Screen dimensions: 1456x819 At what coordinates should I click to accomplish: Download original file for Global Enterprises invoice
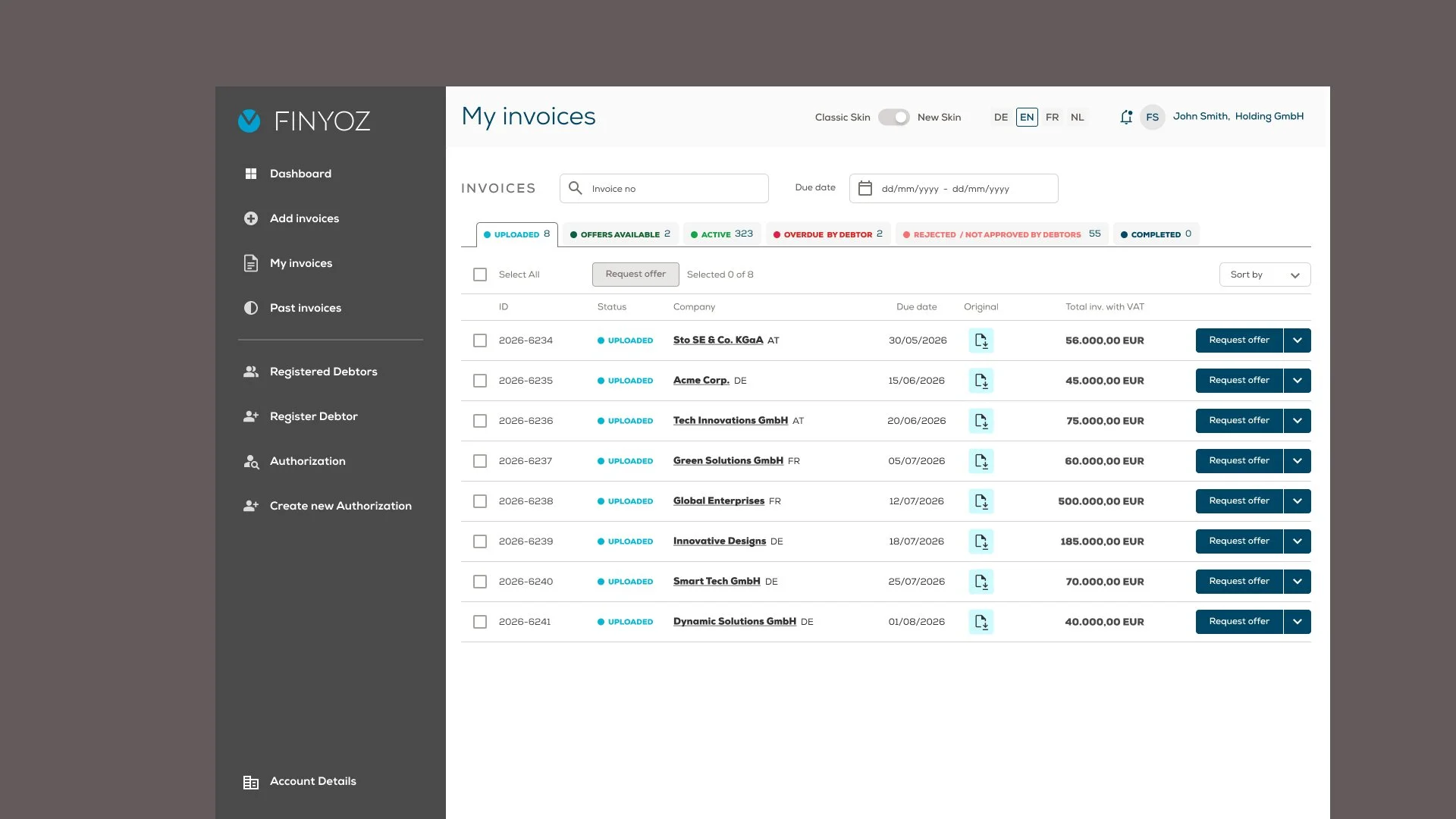pyautogui.click(x=981, y=501)
